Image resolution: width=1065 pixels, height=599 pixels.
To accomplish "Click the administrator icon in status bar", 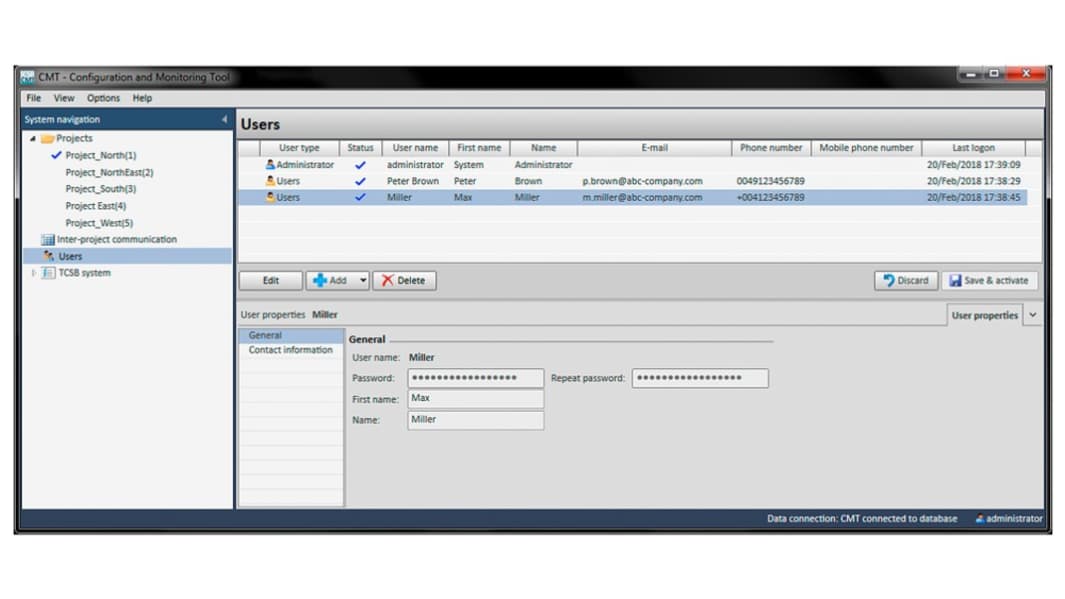I will (979, 519).
